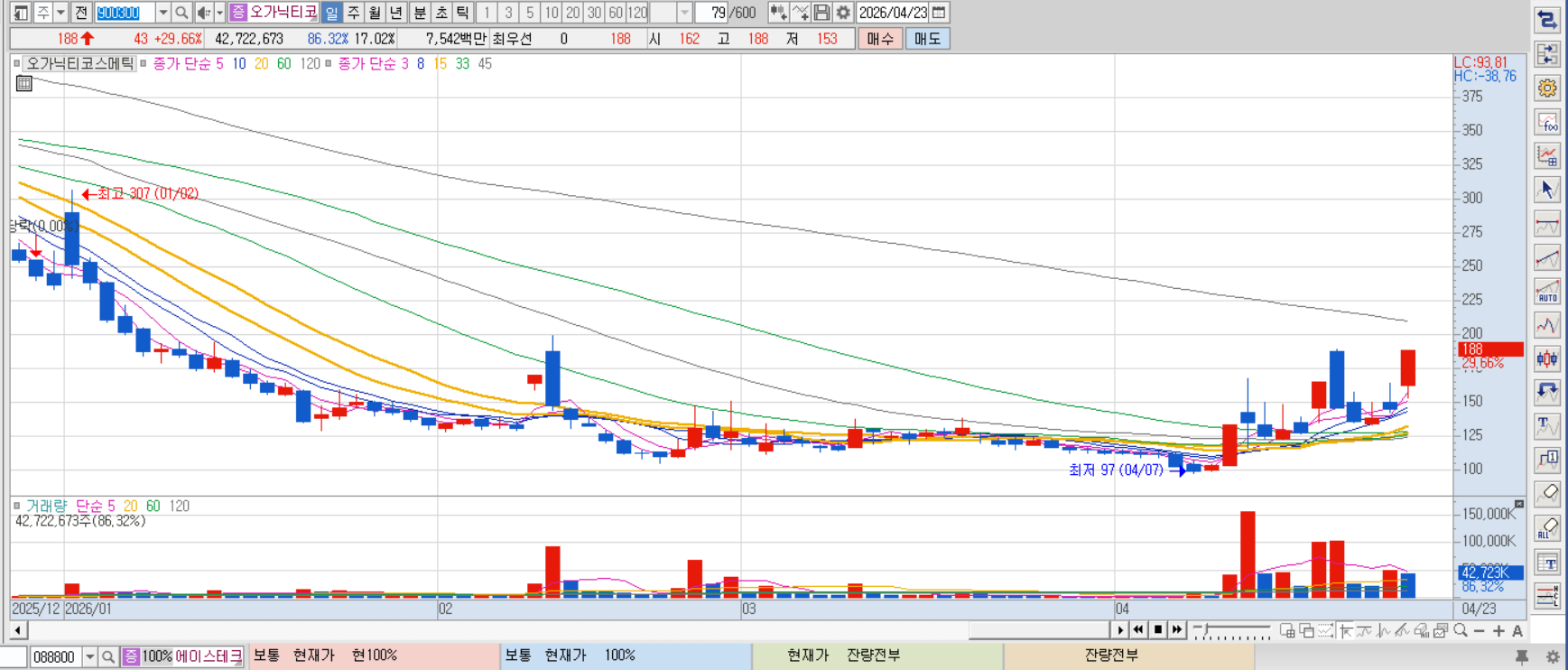This screenshot has height=670, width=1568.
Task: Toggle the interval 5 button
Action: point(530,13)
